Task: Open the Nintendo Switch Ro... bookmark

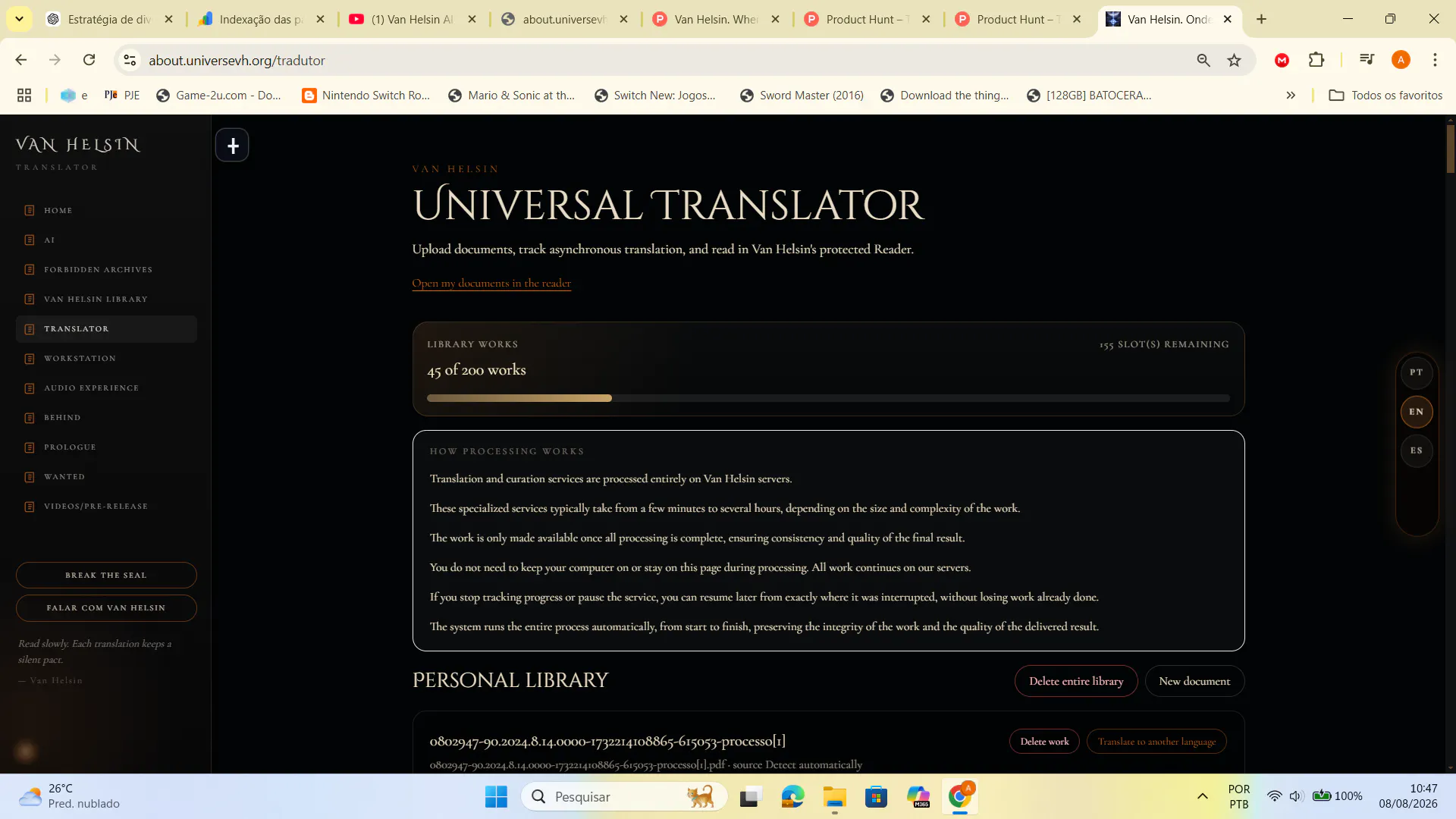Action: [x=366, y=96]
